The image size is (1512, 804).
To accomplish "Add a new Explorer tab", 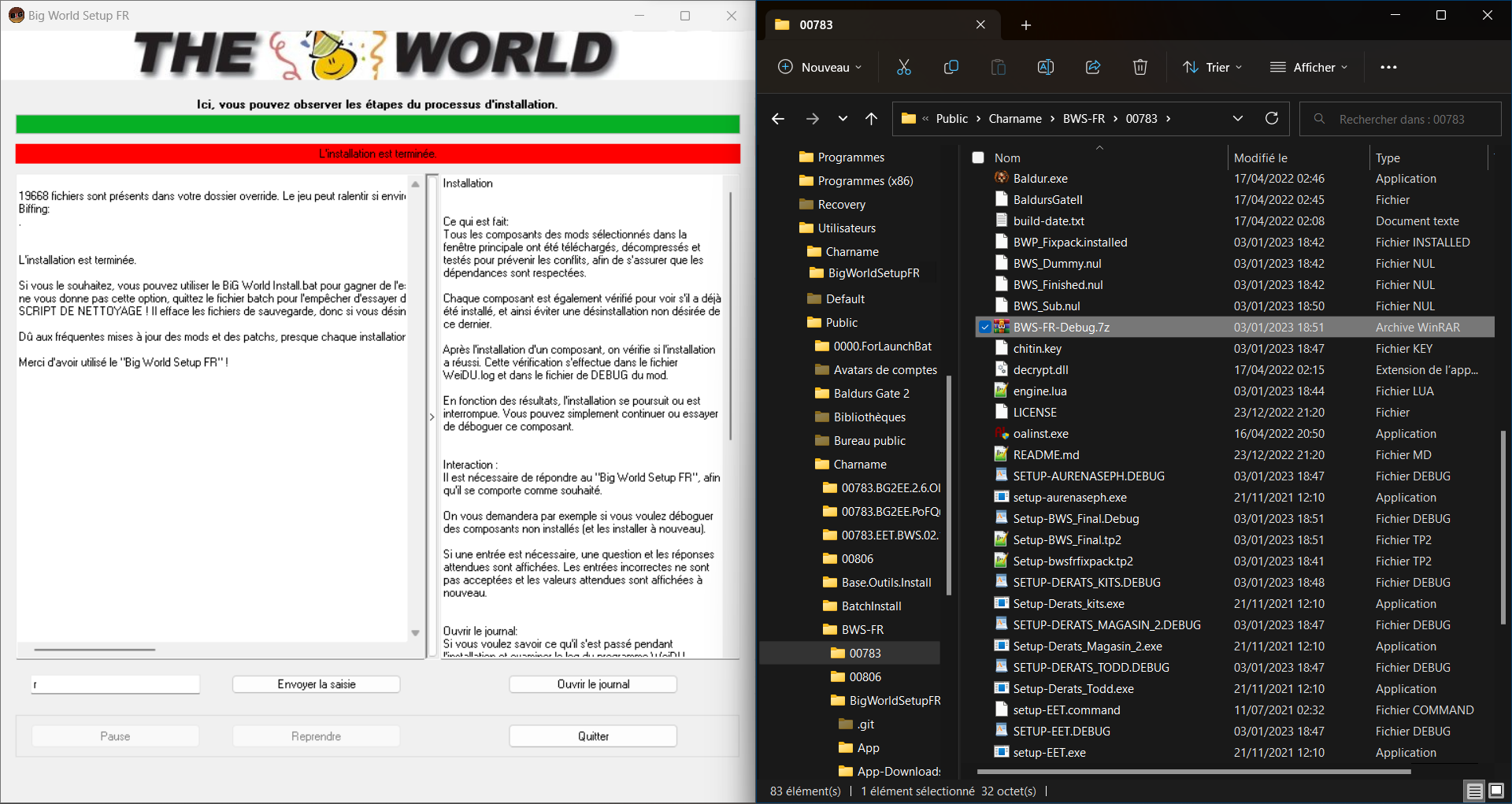I will [x=1026, y=25].
